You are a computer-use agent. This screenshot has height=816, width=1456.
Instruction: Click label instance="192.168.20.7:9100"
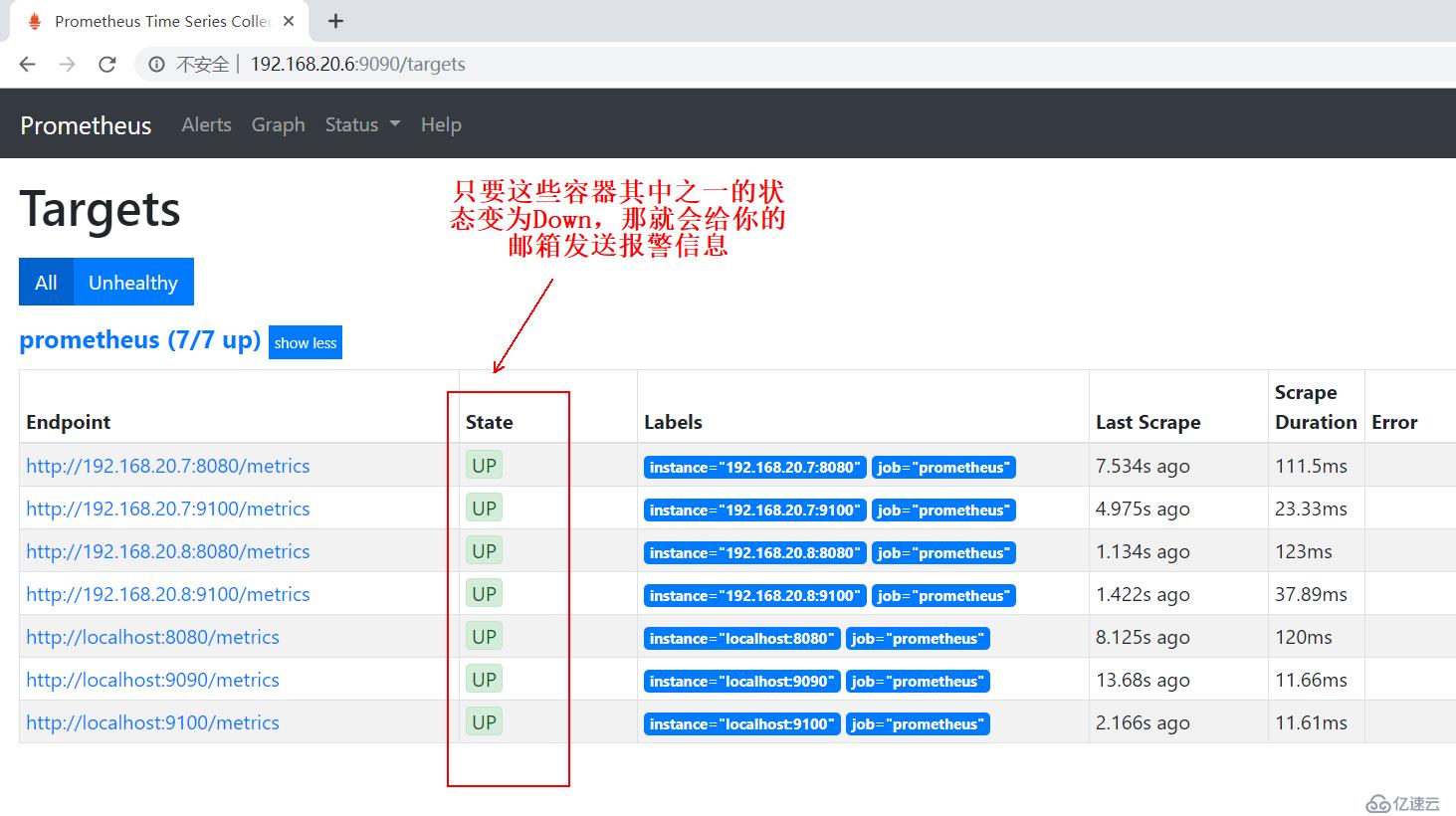pyautogui.click(x=754, y=510)
